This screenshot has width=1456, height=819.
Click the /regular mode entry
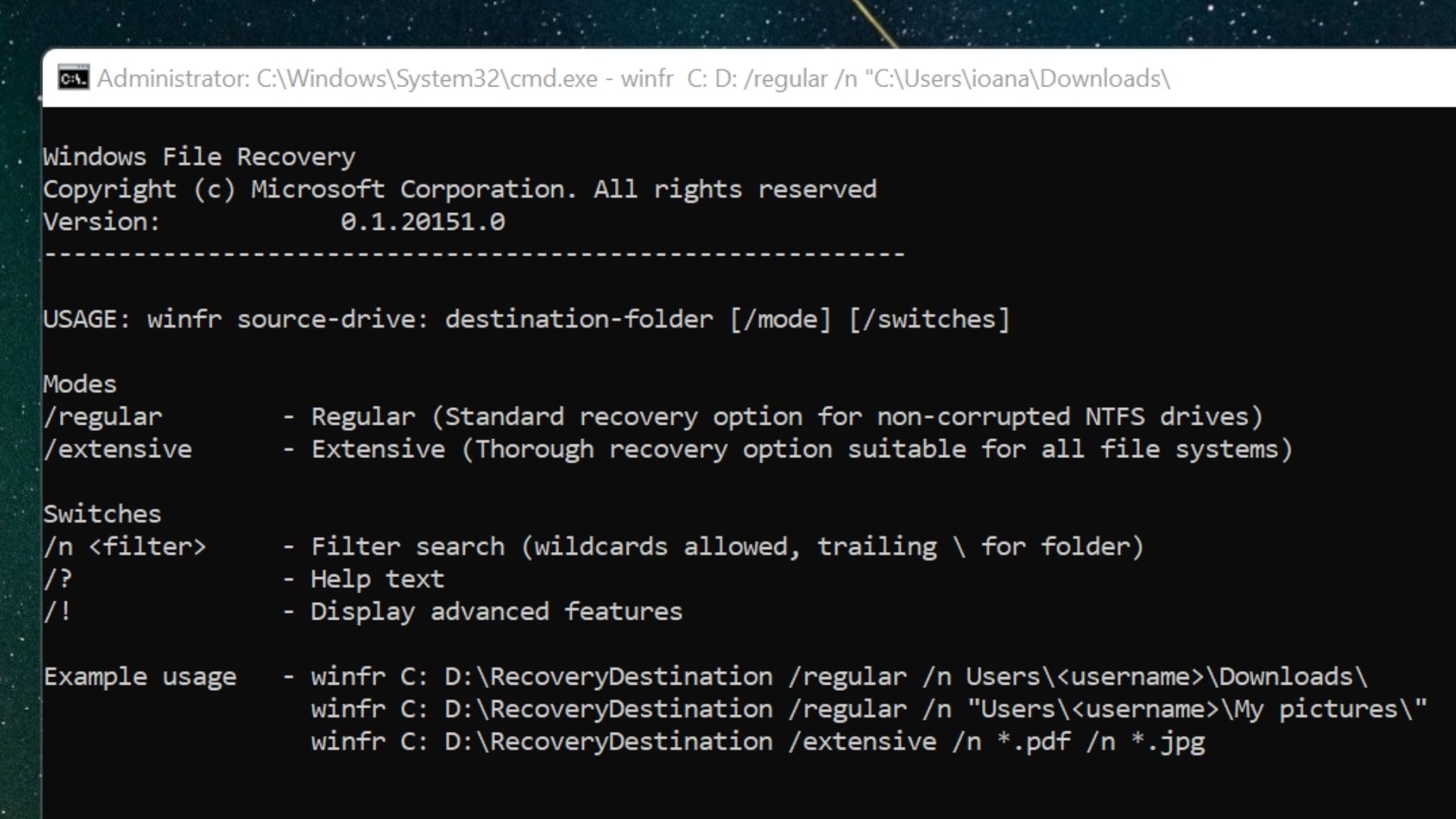[x=102, y=417]
